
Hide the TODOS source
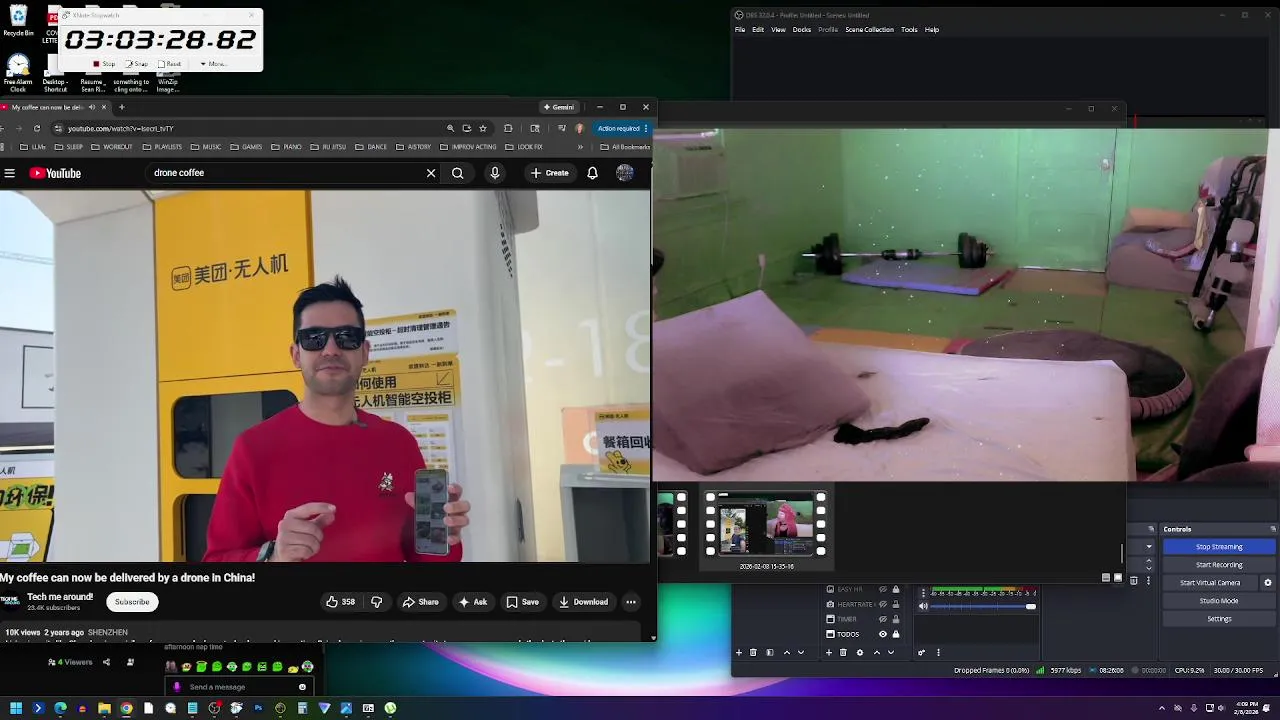[883, 634]
